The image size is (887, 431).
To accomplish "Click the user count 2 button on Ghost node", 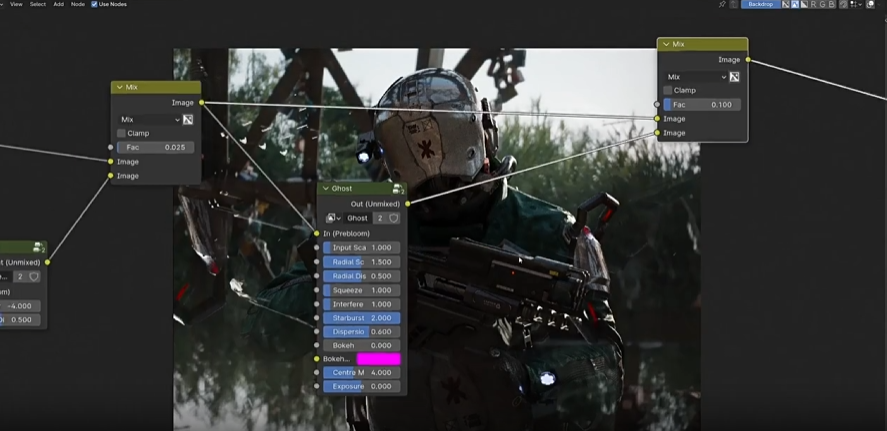I will [379, 218].
